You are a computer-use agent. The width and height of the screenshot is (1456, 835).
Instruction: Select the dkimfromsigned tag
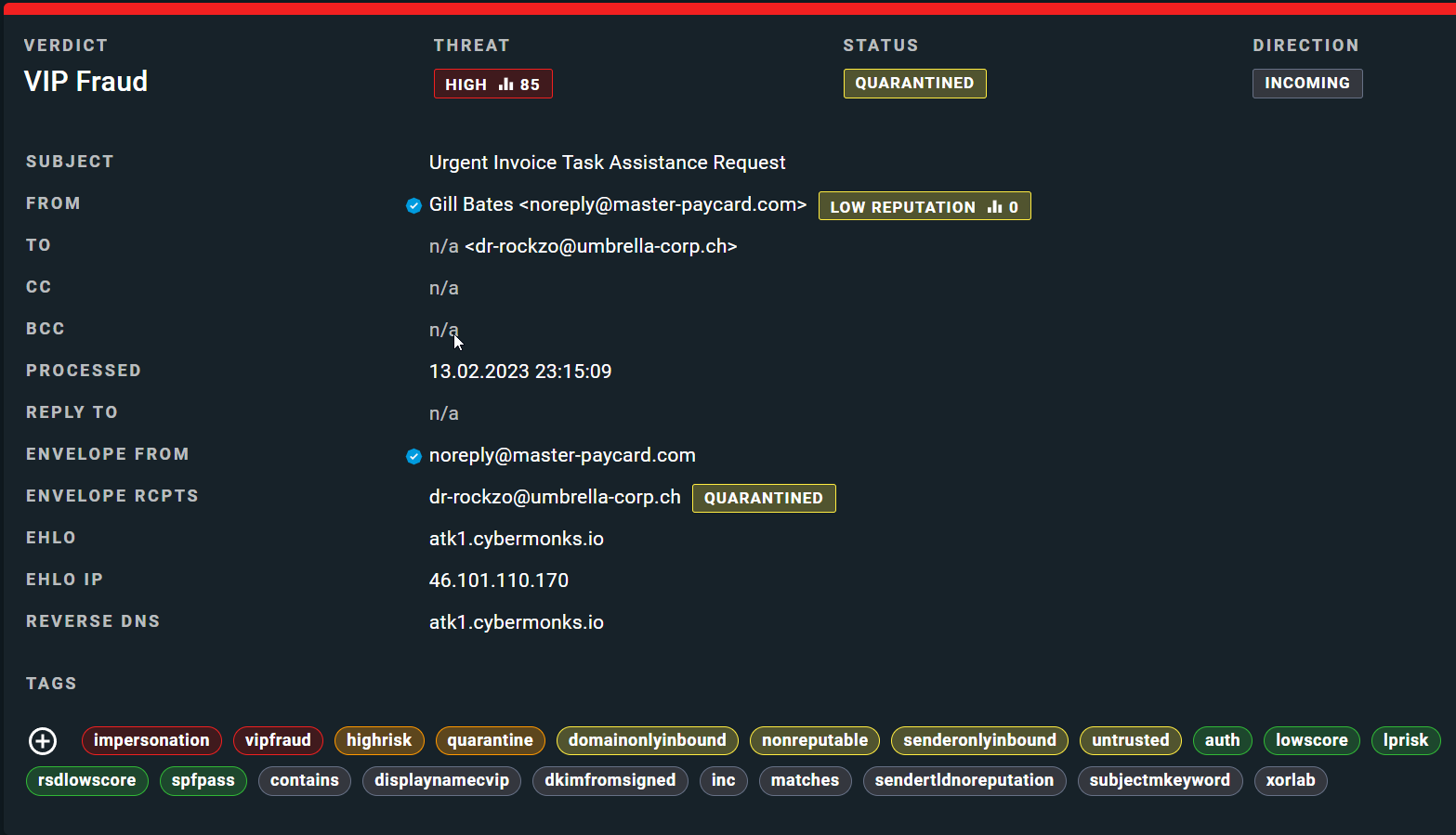pyautogui.click(x=610, y=780)
